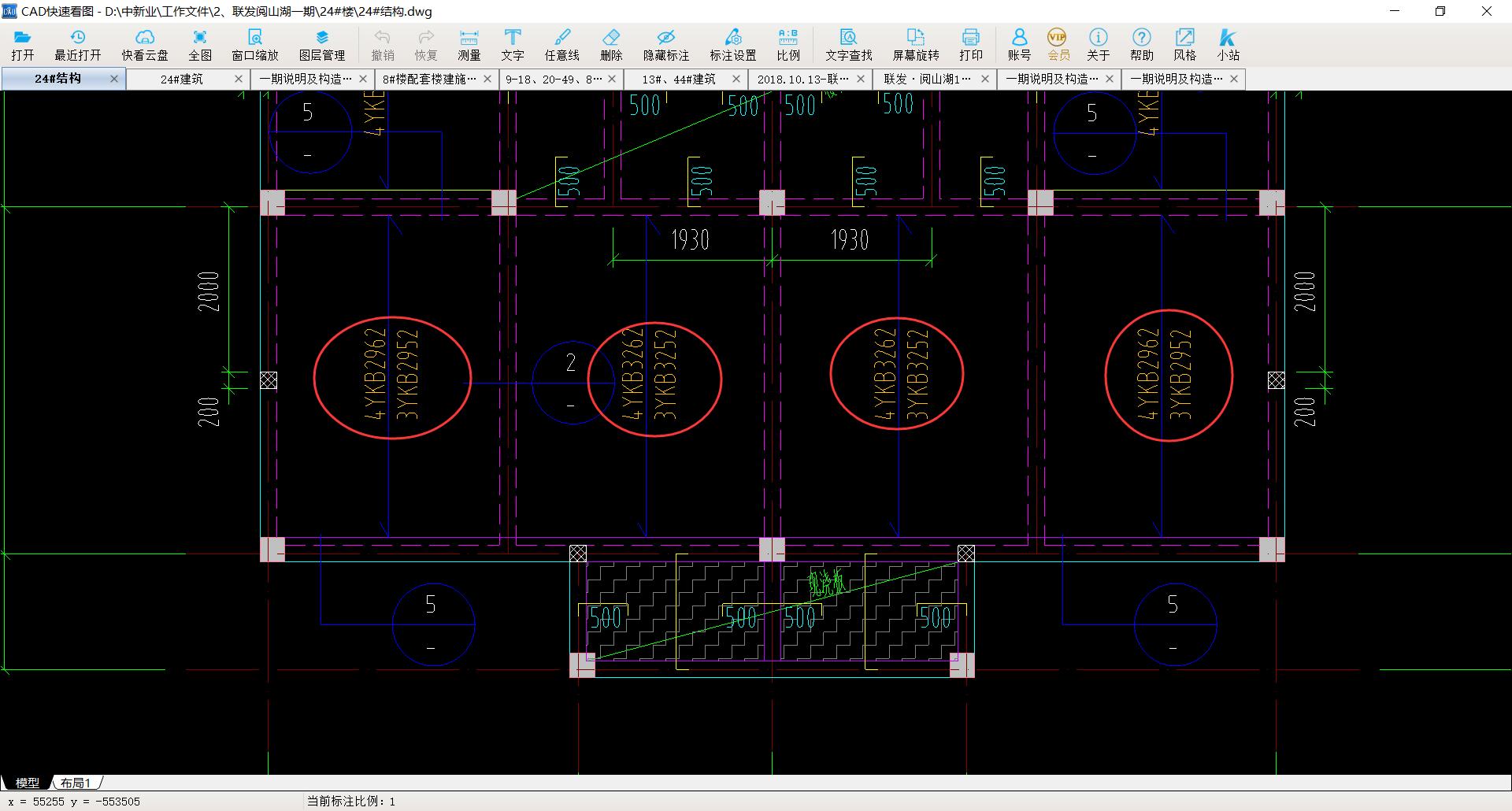Close the 24#建筑 tab

coord(239,79)
